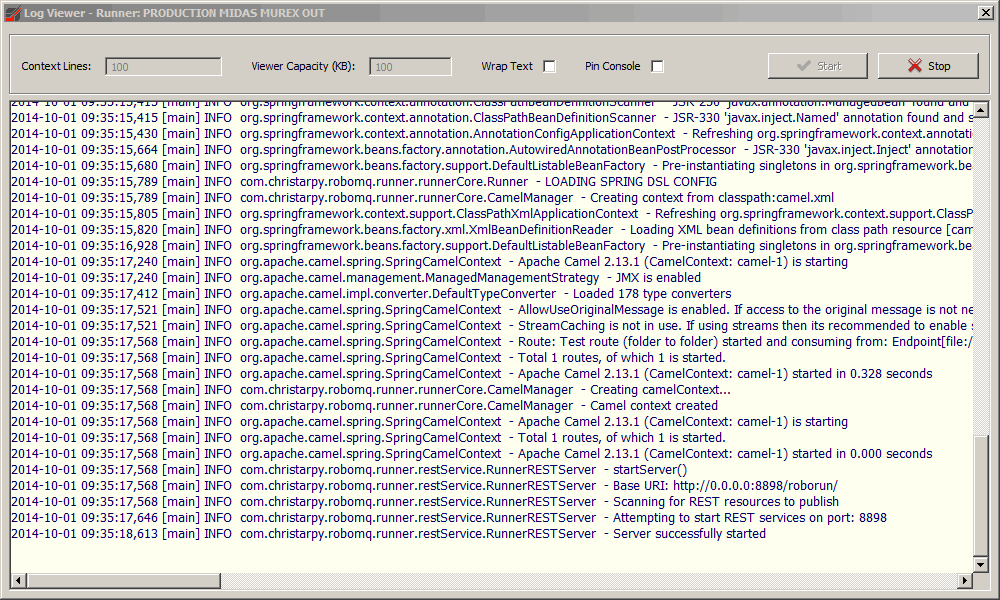Viewport: 1000px width, 600px height.
Task: Click the vertical scrollbar up arrow
Action: pos(980,110)
